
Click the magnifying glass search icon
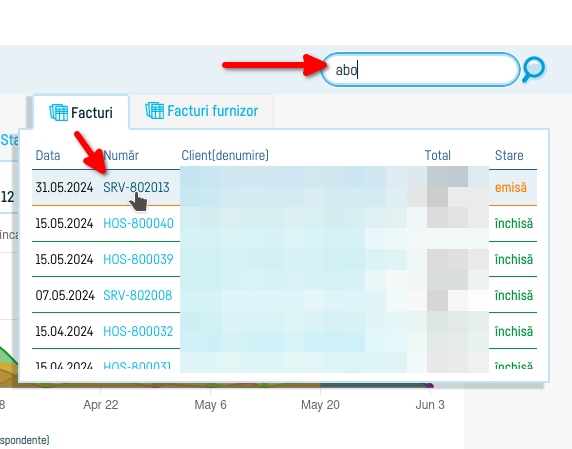click(x=533, y=69)
